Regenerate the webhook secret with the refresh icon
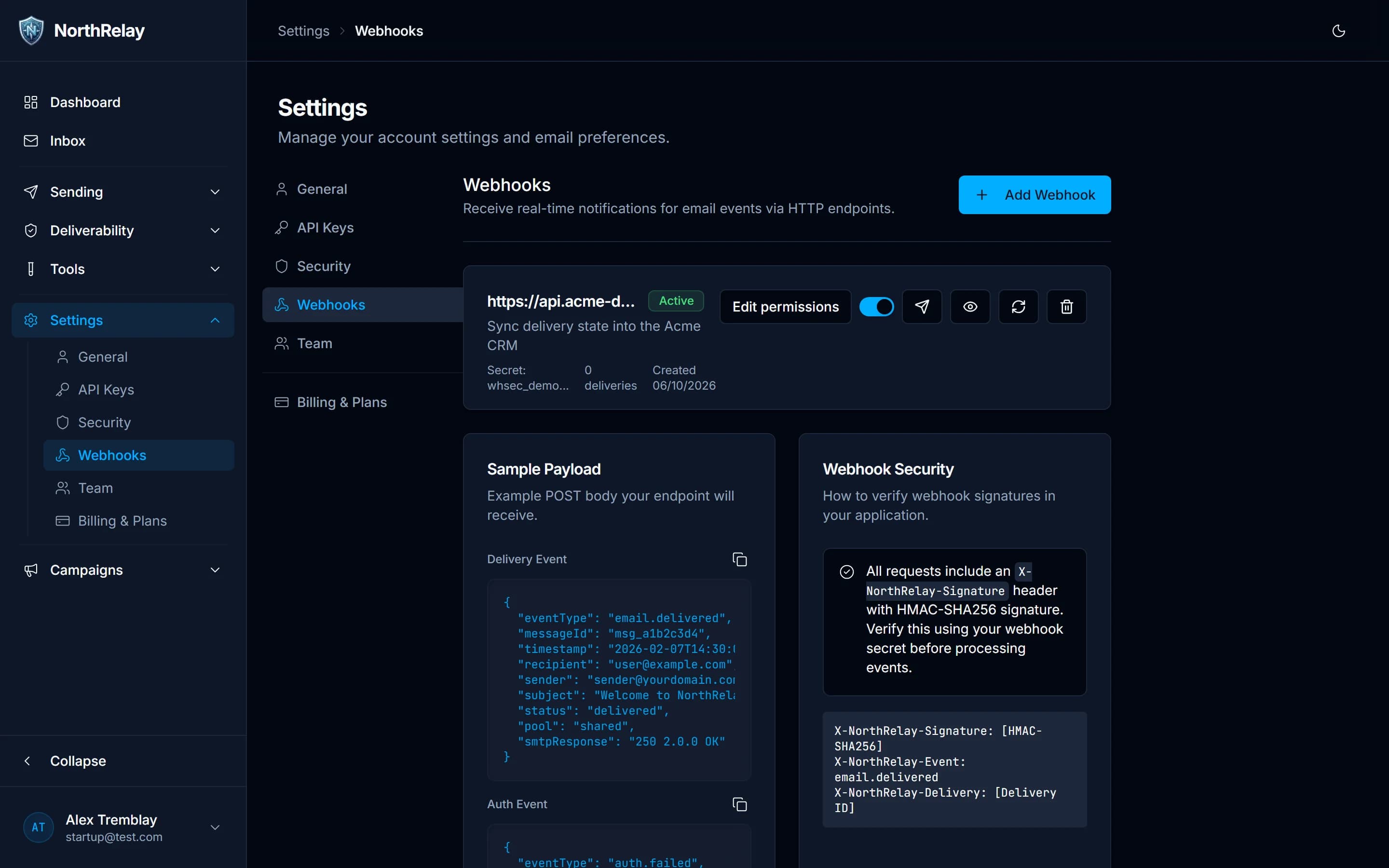 tap(1018, 307)
